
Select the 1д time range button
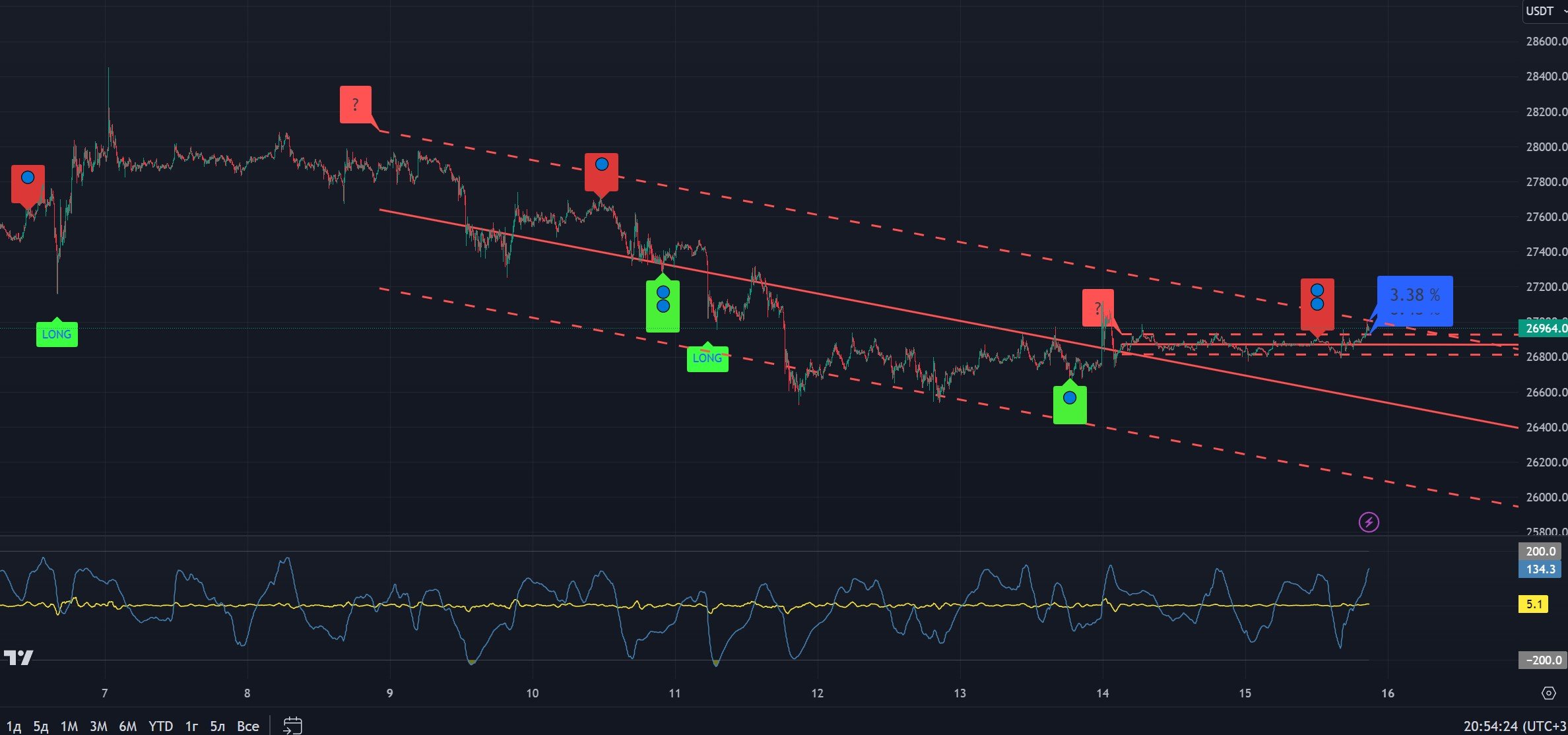click(13, 726)
